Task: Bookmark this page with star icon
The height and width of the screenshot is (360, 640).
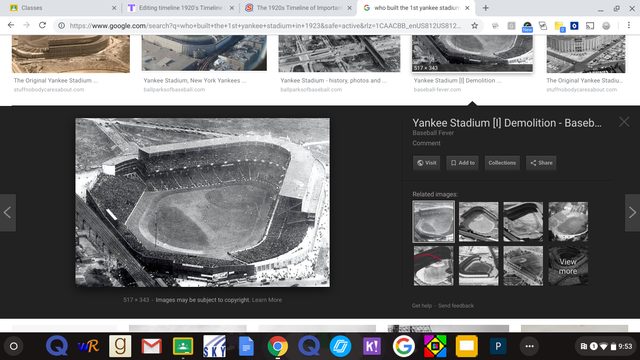Action: tap(474, 26)
